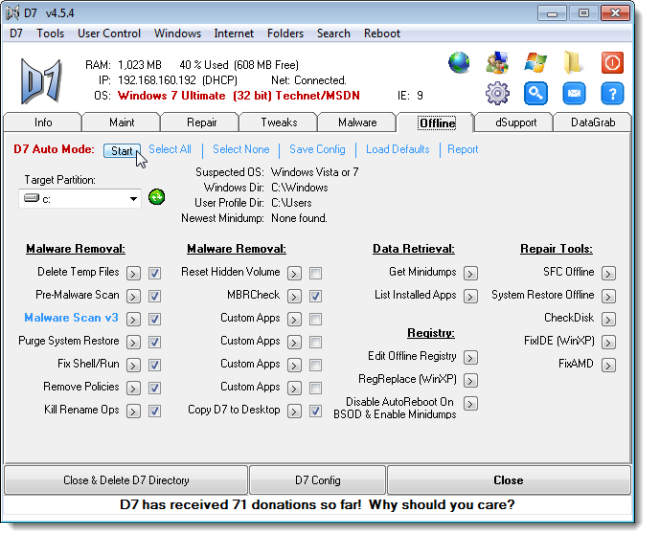Viewport: 650px width, 538px height.
Task: Open the Tools menu
Action: coord(50,33)
